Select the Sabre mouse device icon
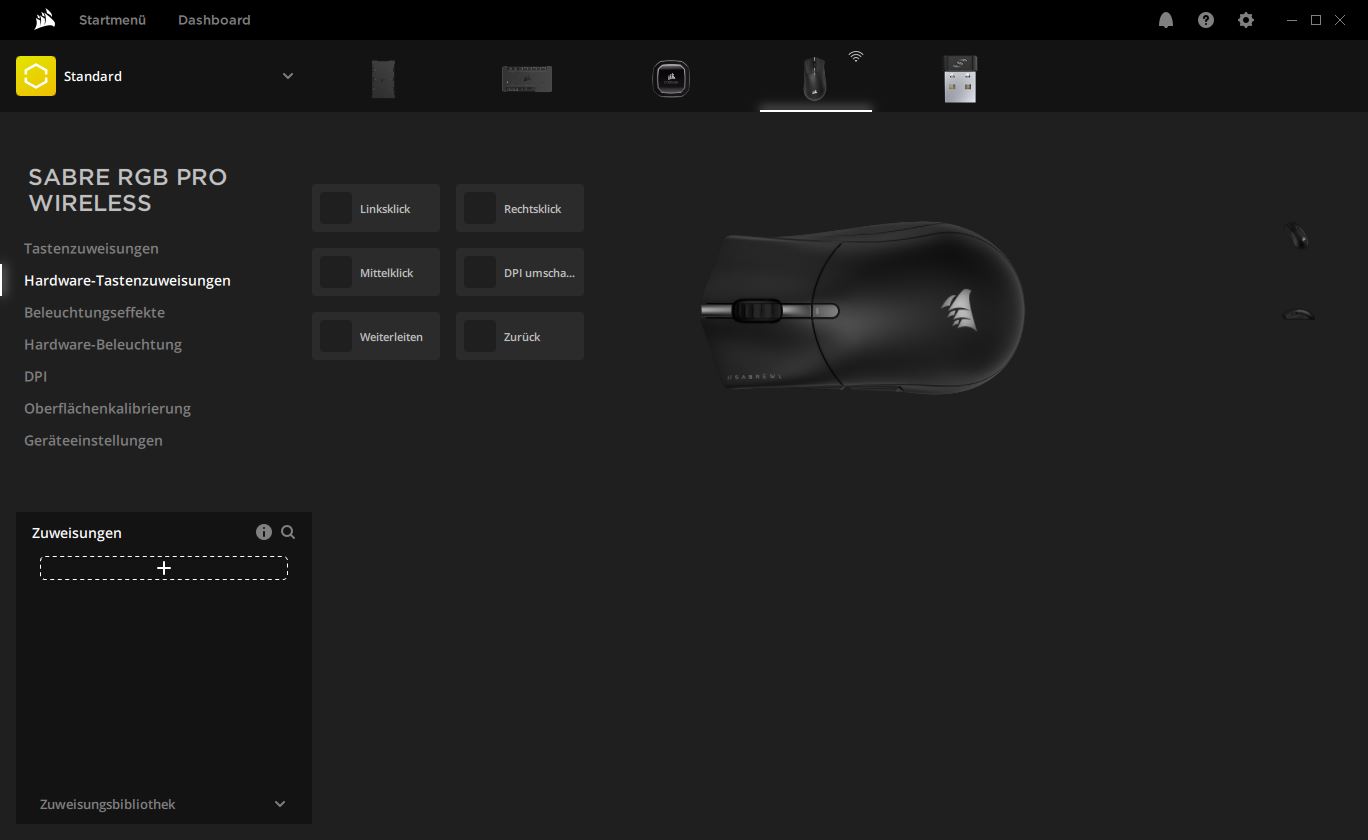Viewport: 1368px width, 840px height. (x=815, y=79)
